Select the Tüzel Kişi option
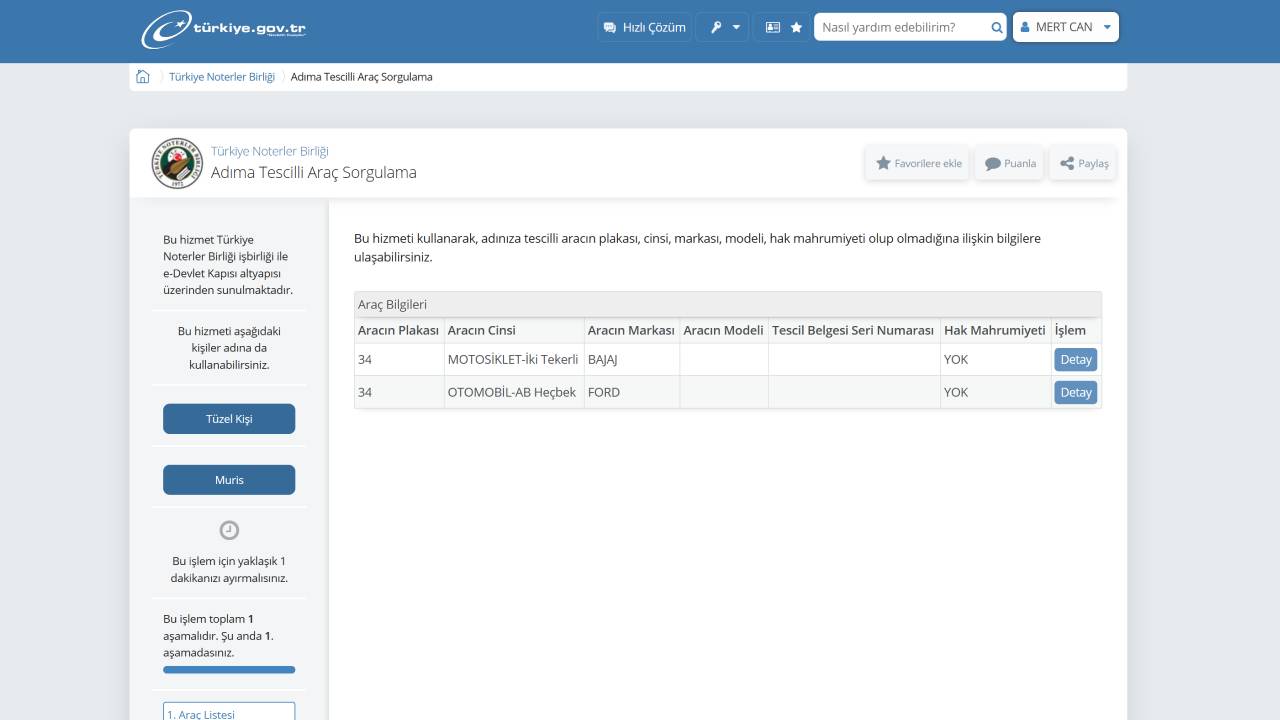The width and height of the screenshot is (1280, 720). tap(229, 419)
